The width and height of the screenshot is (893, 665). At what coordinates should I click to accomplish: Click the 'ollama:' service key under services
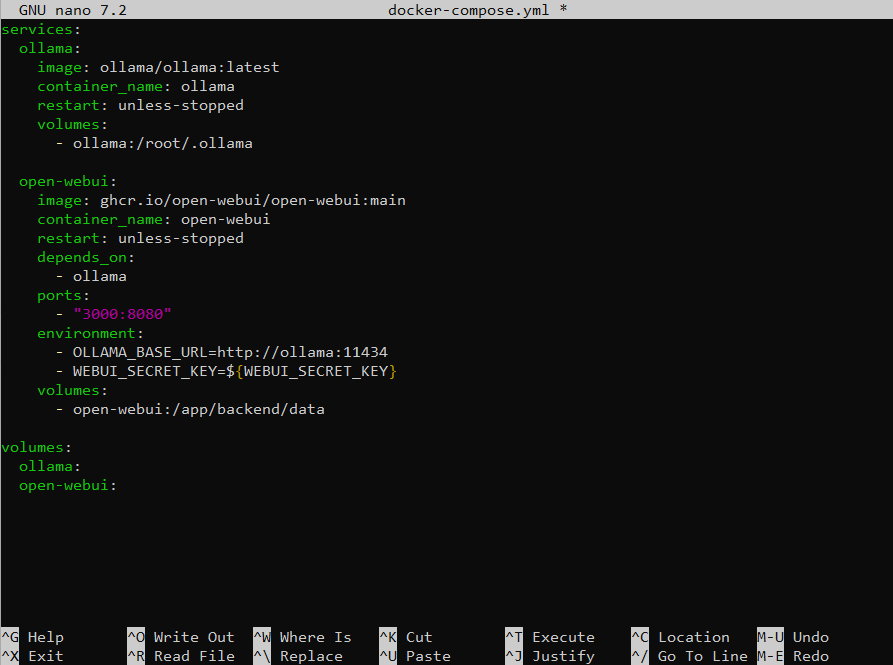click(50, 48)
